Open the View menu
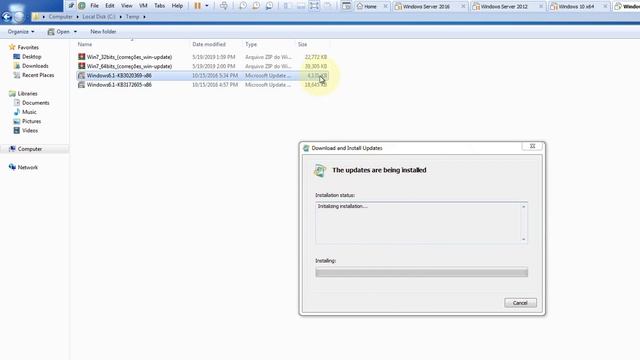Screen dimensions: 640x360 click(x=127, y=6)
